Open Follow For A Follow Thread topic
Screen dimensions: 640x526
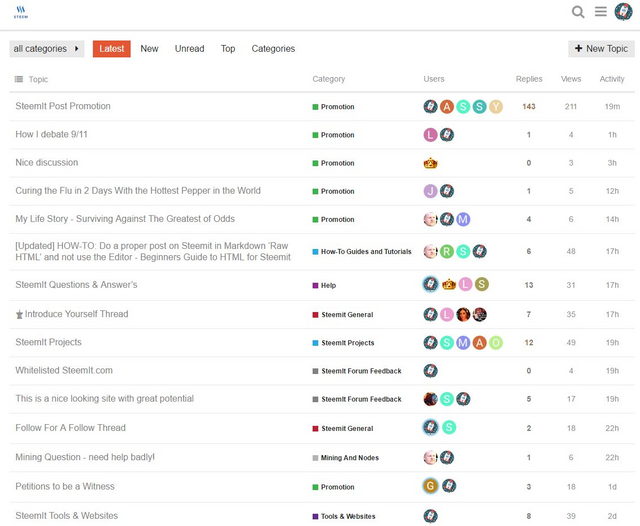pyautogui.click(x=71, y=428)
